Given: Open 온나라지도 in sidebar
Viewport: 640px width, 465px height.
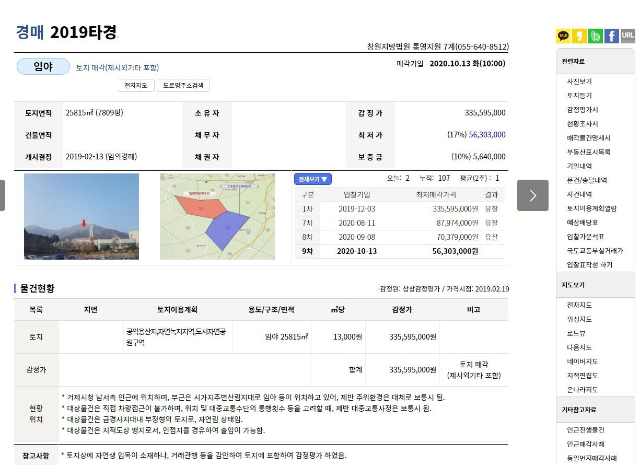Looking at the screenshot, I should pos(582,389).
